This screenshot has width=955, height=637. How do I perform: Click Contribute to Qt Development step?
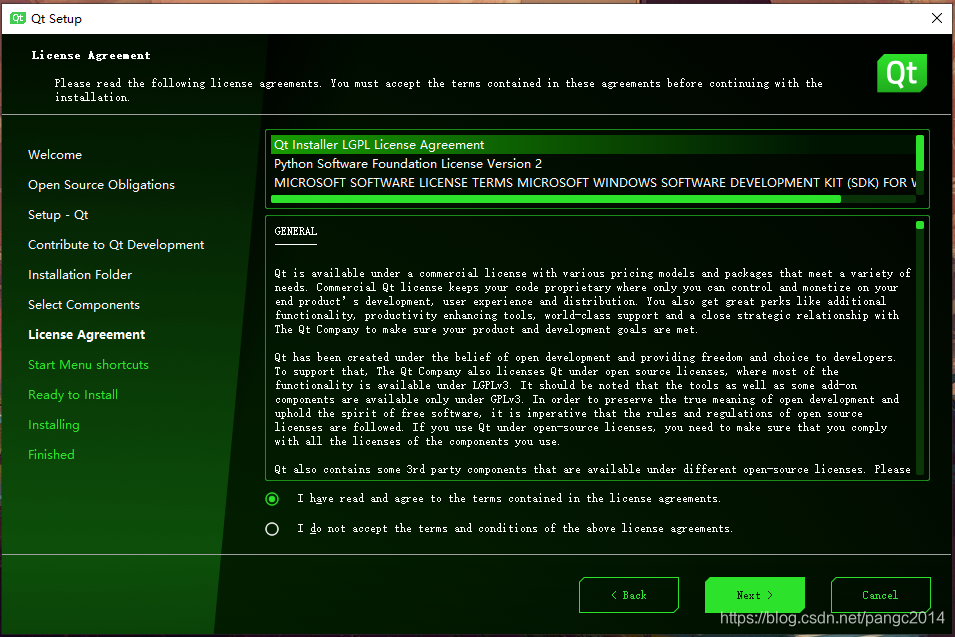point(116,244)
